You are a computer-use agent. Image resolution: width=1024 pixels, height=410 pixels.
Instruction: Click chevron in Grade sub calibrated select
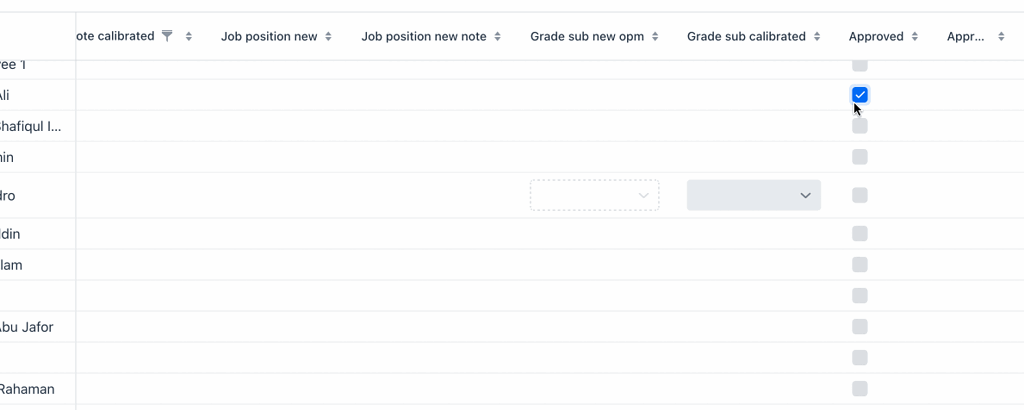(x=806, y=195)
